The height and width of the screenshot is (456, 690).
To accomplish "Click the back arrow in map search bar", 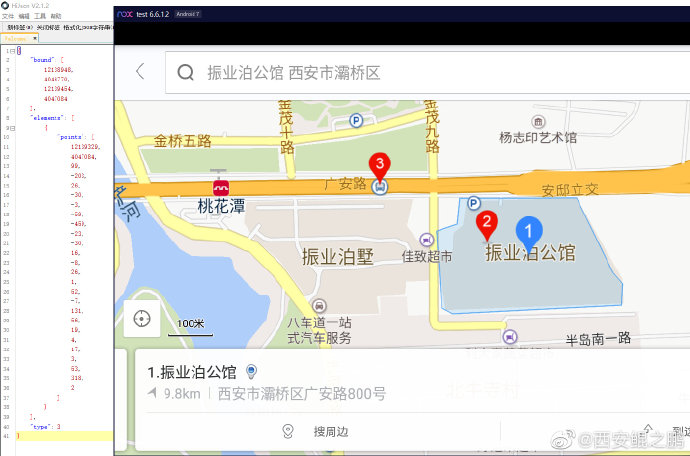I will [x=140, y=71].
